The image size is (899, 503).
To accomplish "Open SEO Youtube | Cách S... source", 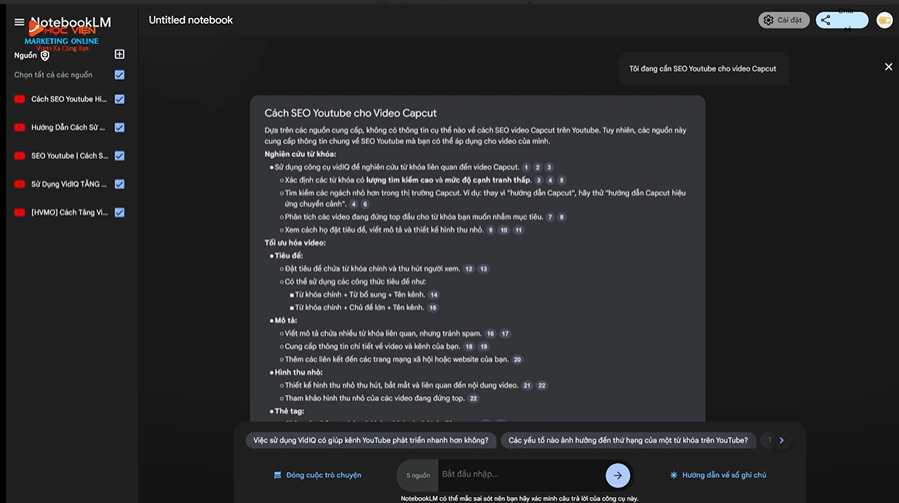I will 69,155.
